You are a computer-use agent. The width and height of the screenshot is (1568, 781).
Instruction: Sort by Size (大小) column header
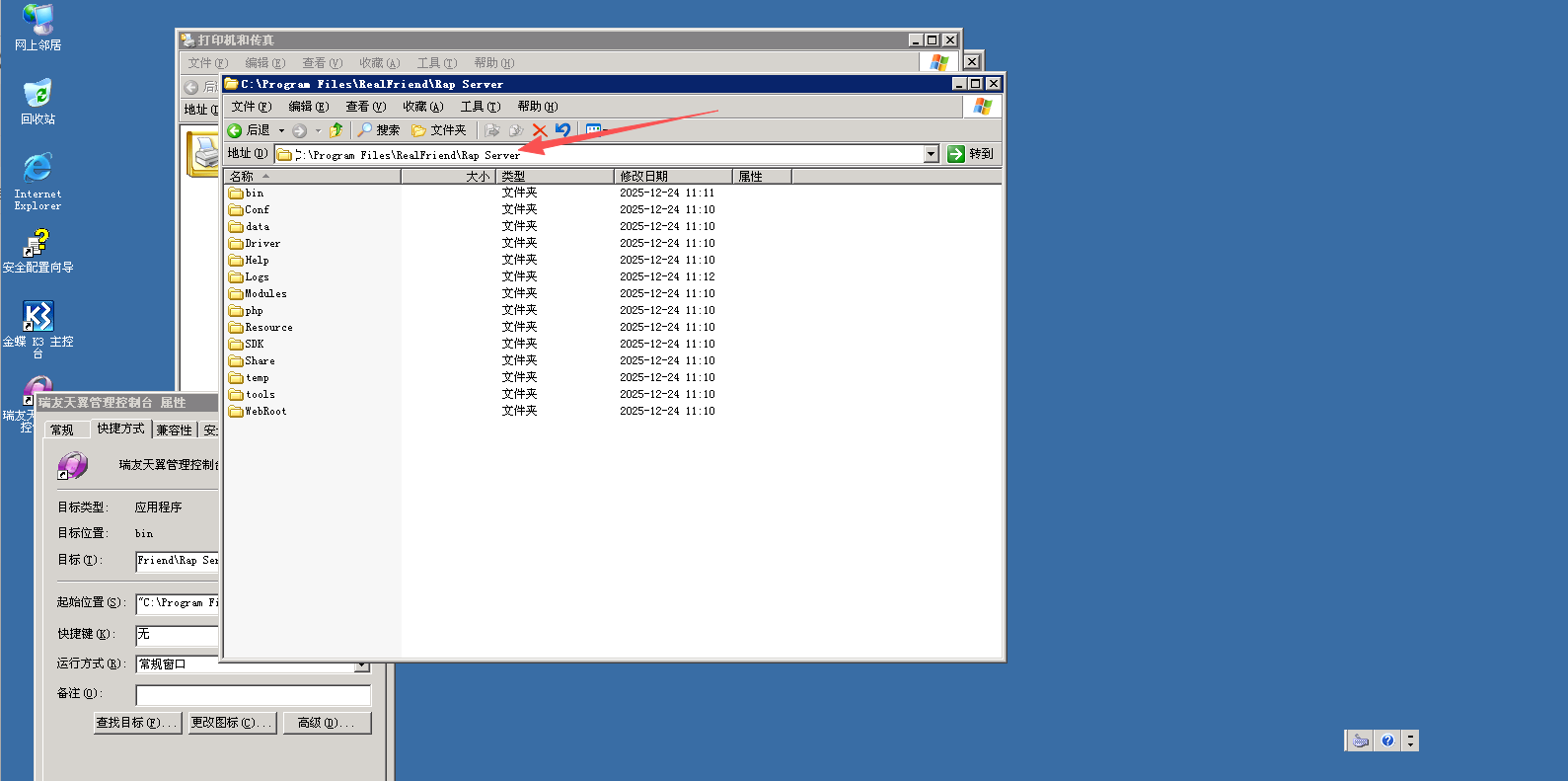click(x=448, y=177)
